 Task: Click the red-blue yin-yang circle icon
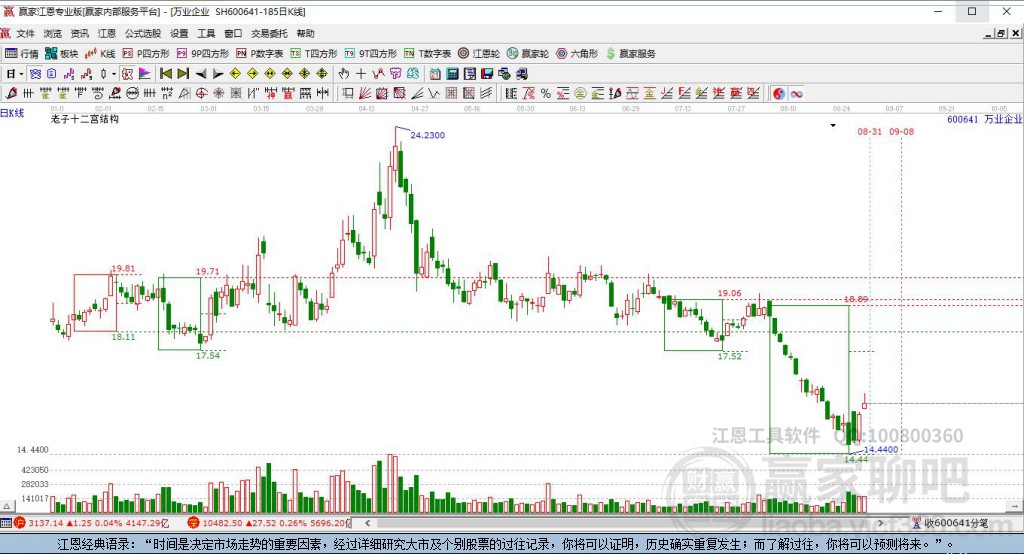[778, 93]
